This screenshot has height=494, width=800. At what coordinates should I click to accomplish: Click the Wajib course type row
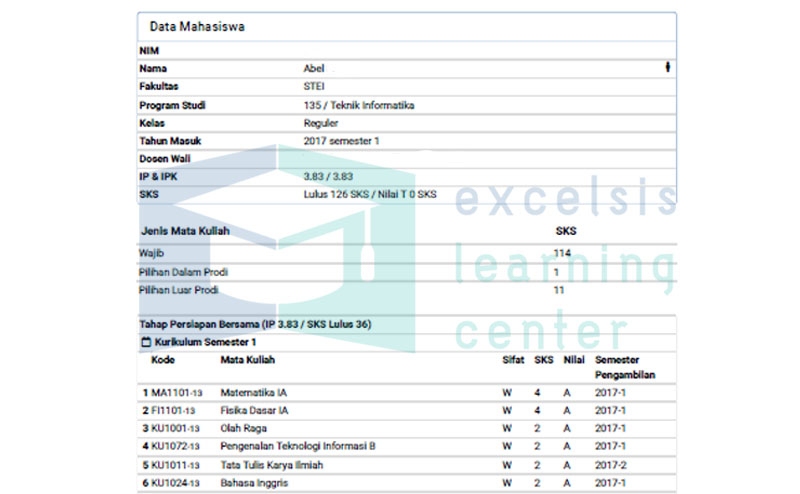tap(151, 254)
